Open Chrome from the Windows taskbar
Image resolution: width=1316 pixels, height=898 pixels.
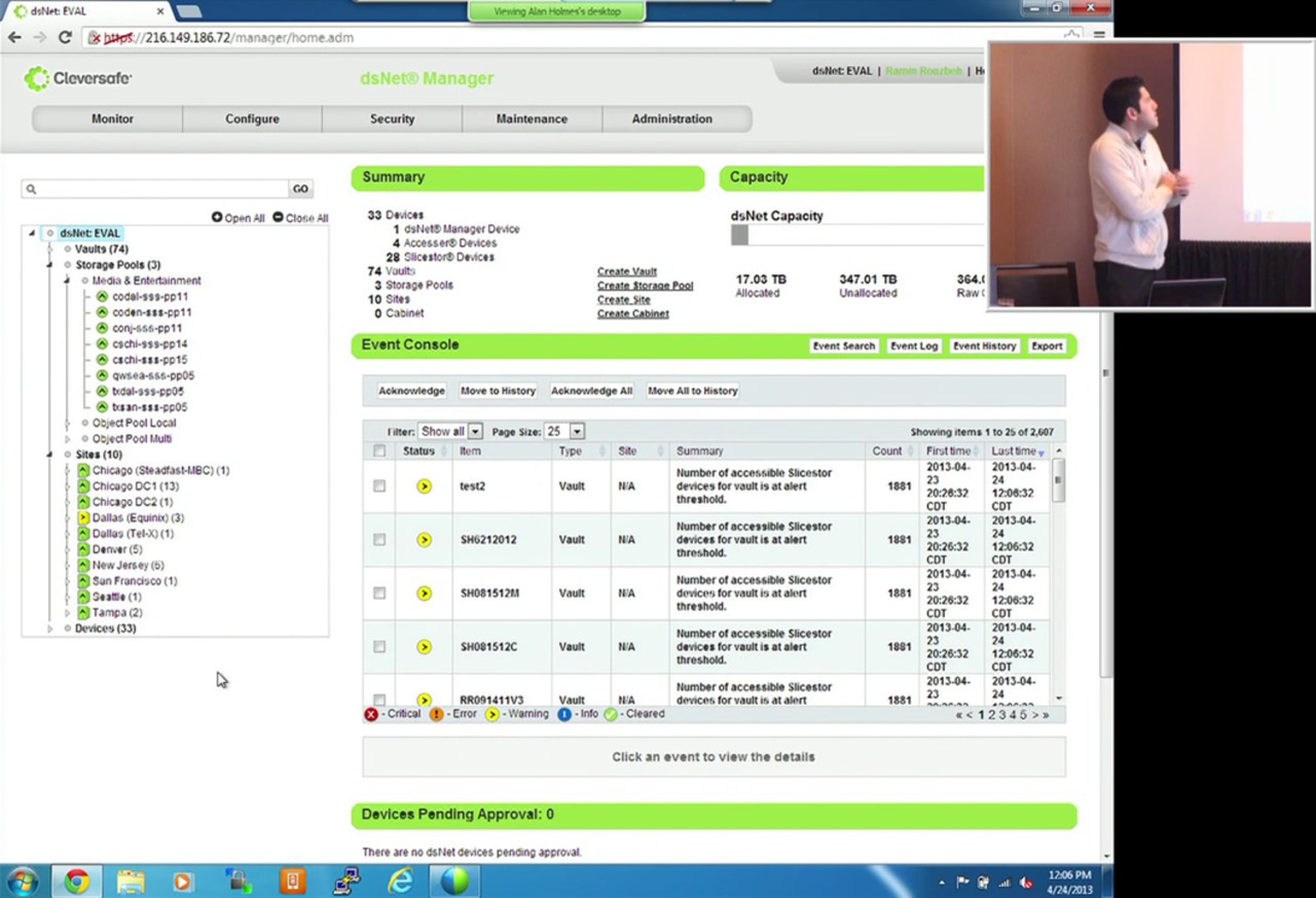tap(77, 881)
